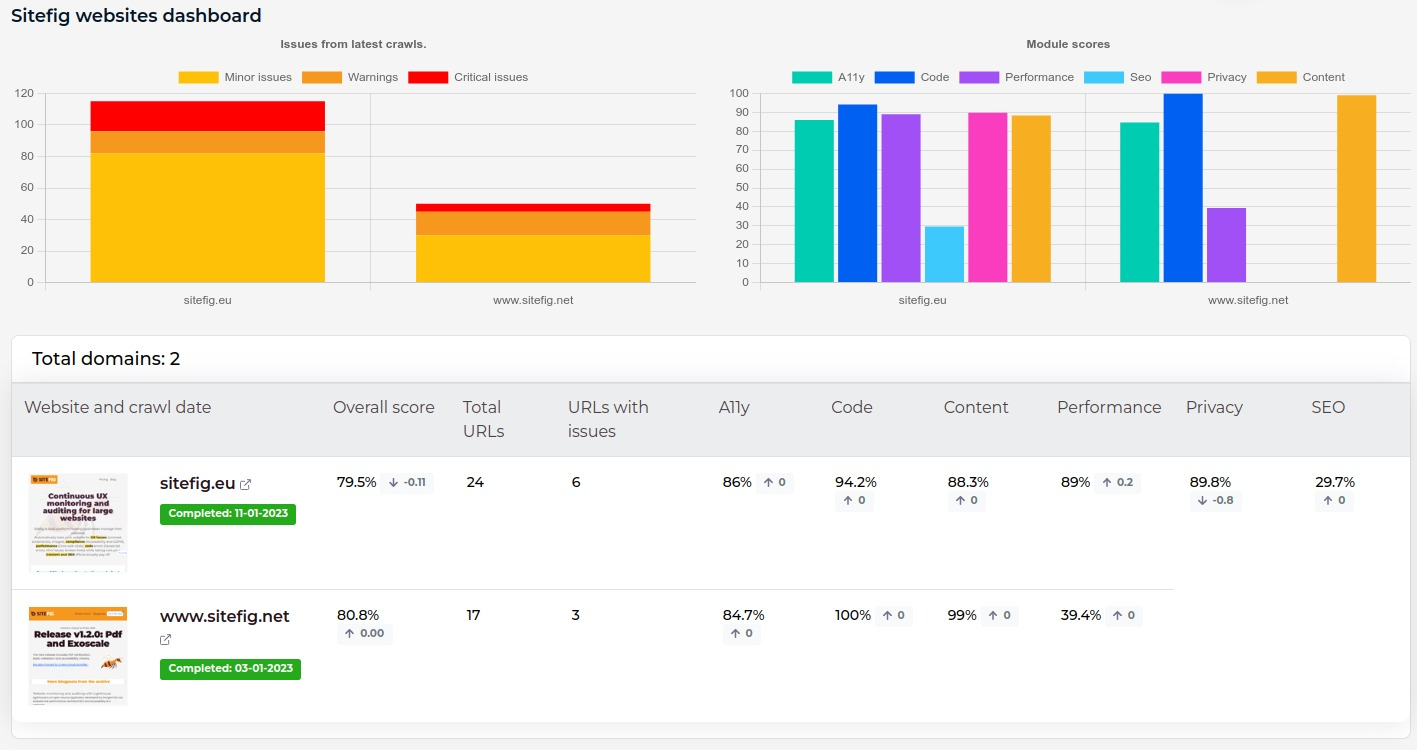Click Performance column header in the table
The height and width of the screenshot is (750, 1417).
1109,407
